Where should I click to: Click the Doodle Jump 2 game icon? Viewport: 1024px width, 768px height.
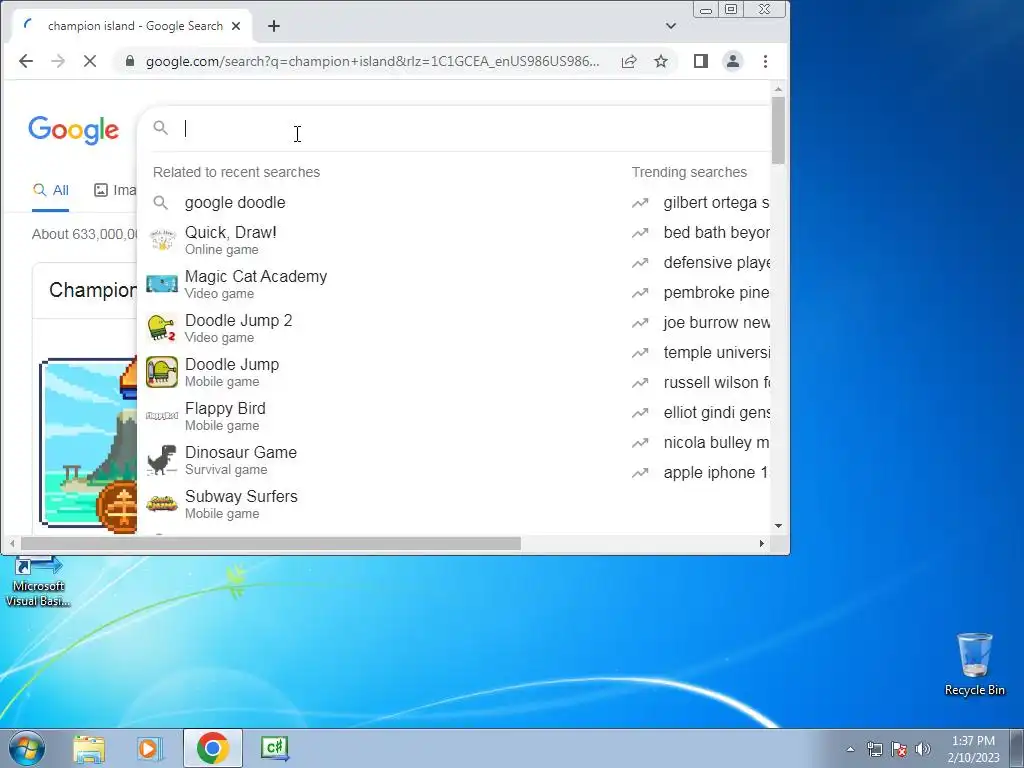pyautogui.click(x=162, y=328)
